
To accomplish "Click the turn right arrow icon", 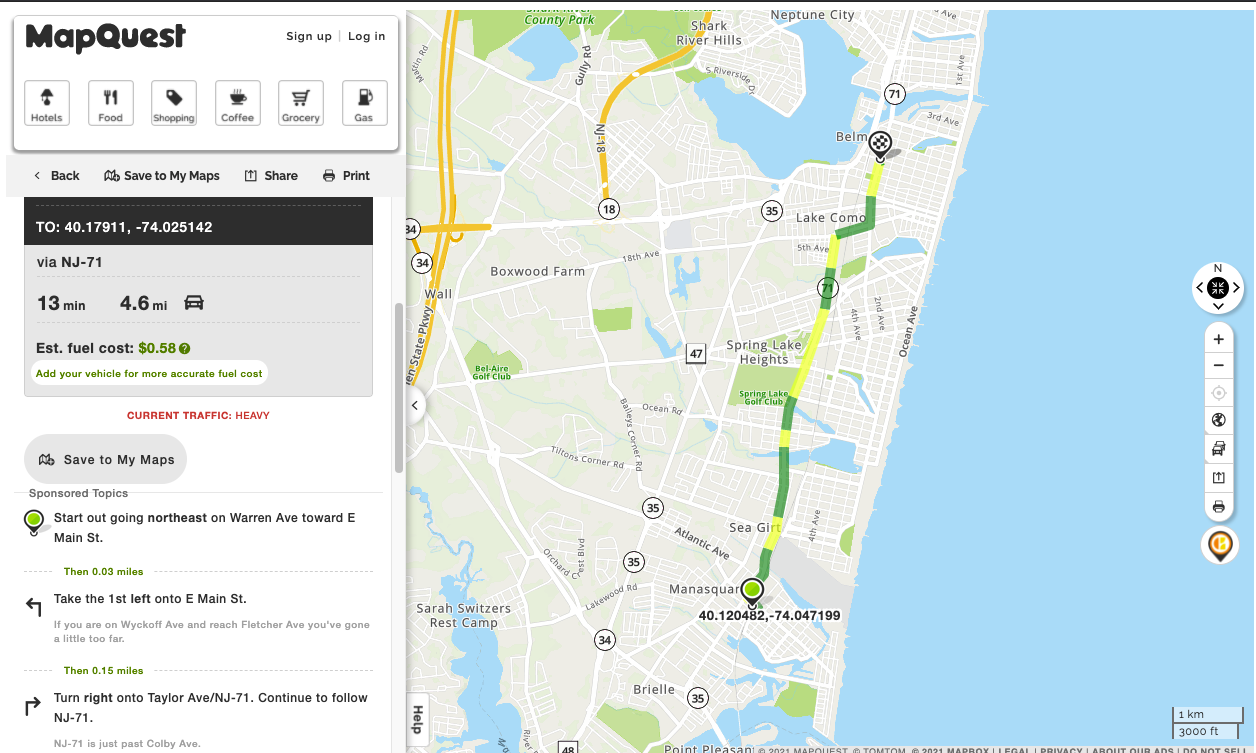I will pos(34,707).
